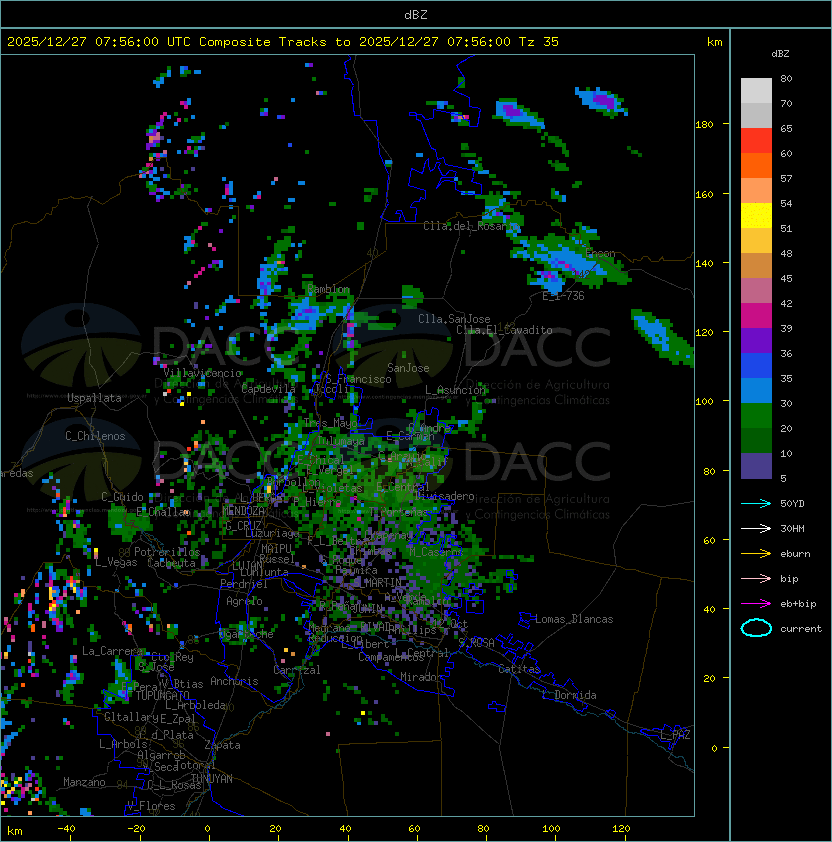Click the 'E_1-736' map label
This screenshot has width=832, height=842.
(x=563, y=296)
